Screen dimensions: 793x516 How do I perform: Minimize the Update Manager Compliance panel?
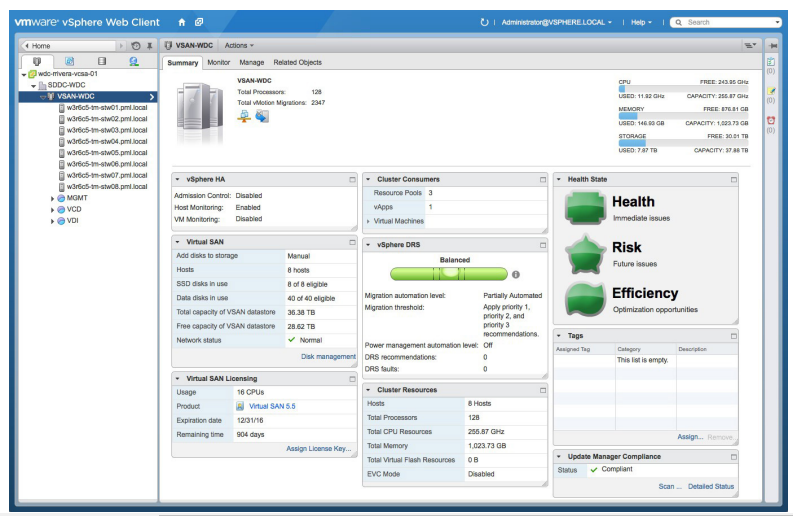(734, 457)
